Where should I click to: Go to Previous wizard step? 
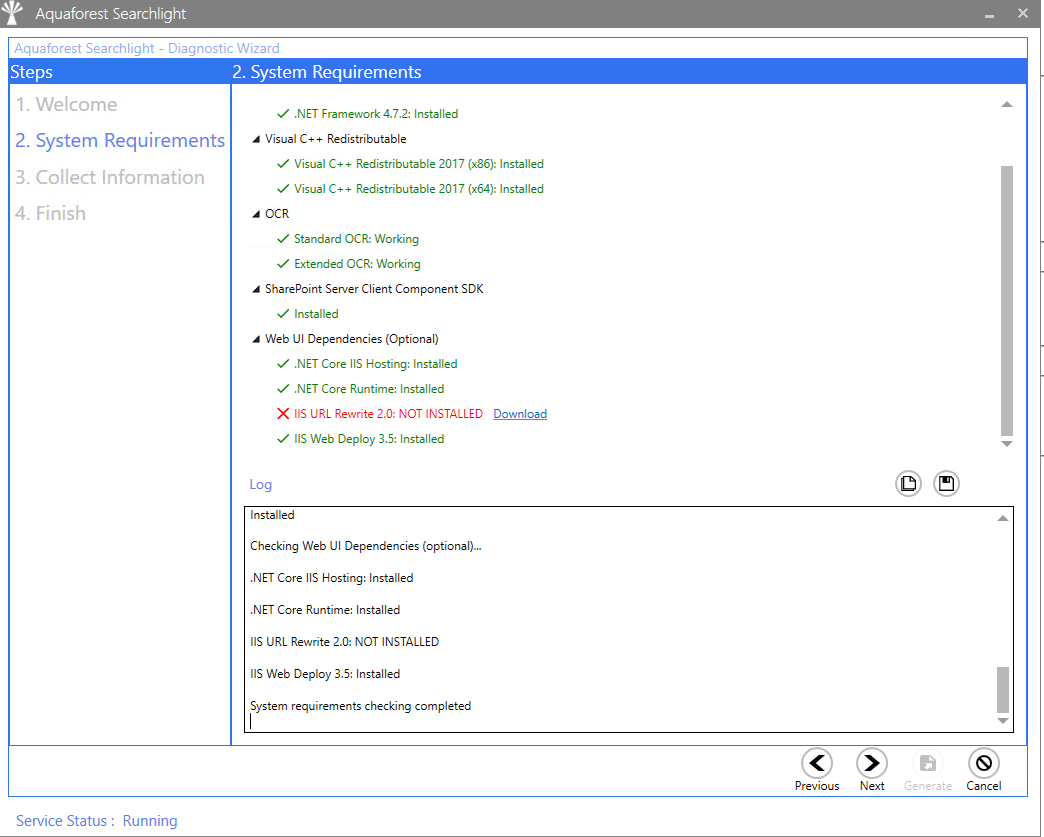[817, 764]
